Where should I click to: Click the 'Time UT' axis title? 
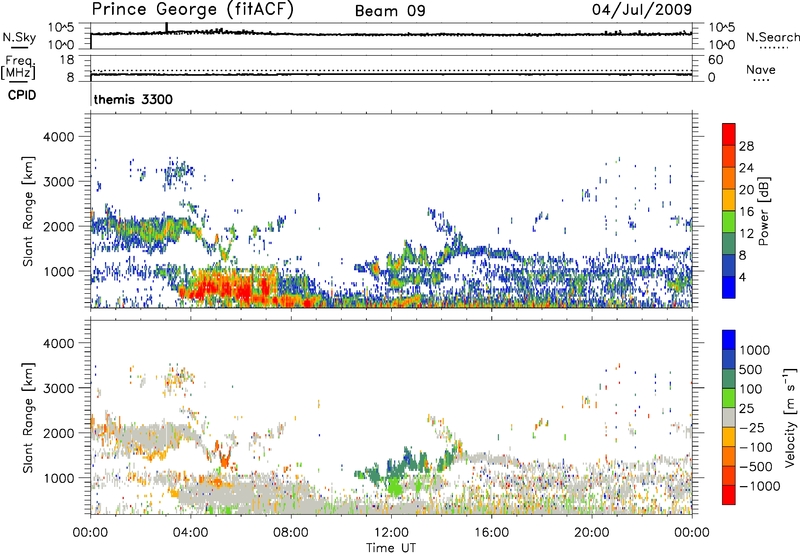click(391, 548)
